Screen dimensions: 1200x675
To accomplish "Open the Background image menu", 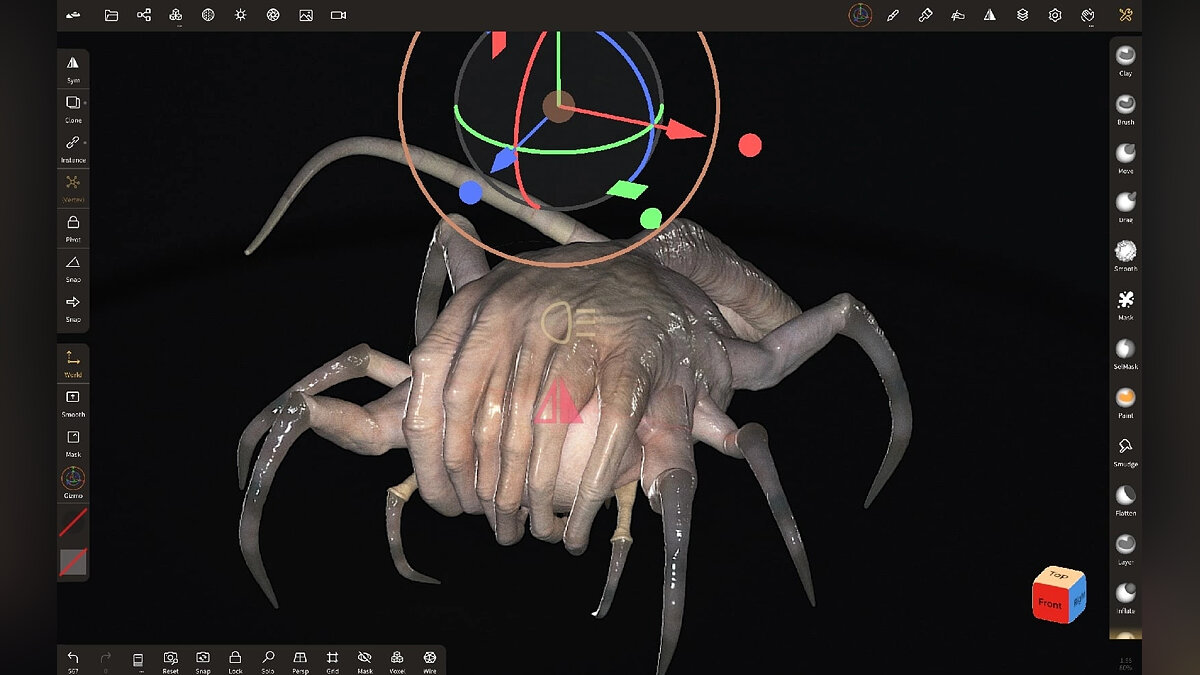I will 306,15.
